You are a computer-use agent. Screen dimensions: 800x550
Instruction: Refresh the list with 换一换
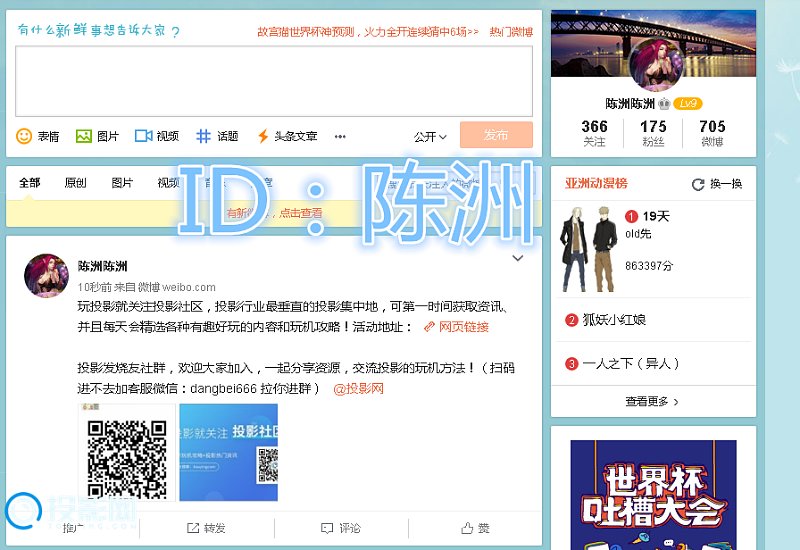tap(717, 184)
